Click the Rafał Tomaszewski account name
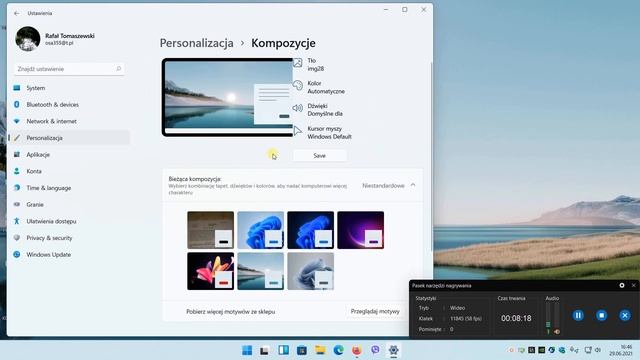 70,36
